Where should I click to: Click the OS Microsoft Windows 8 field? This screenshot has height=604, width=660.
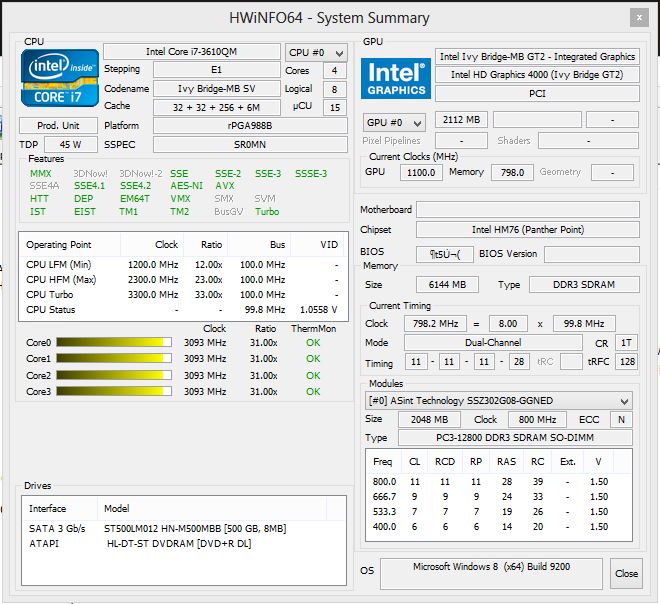pos(491,574)
